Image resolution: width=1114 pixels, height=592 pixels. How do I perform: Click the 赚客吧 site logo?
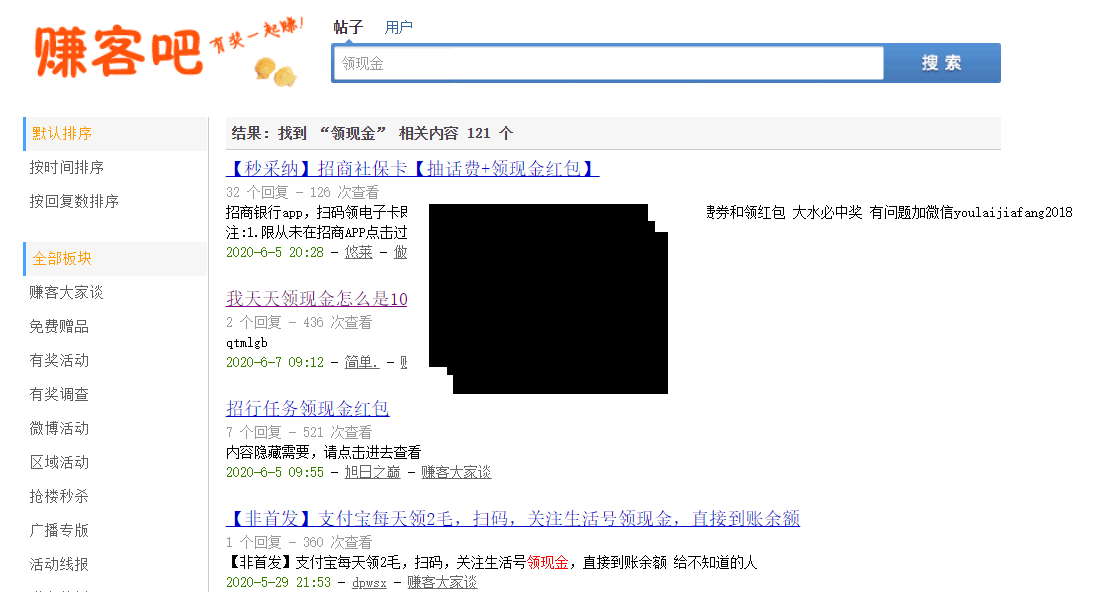[118, 50]
